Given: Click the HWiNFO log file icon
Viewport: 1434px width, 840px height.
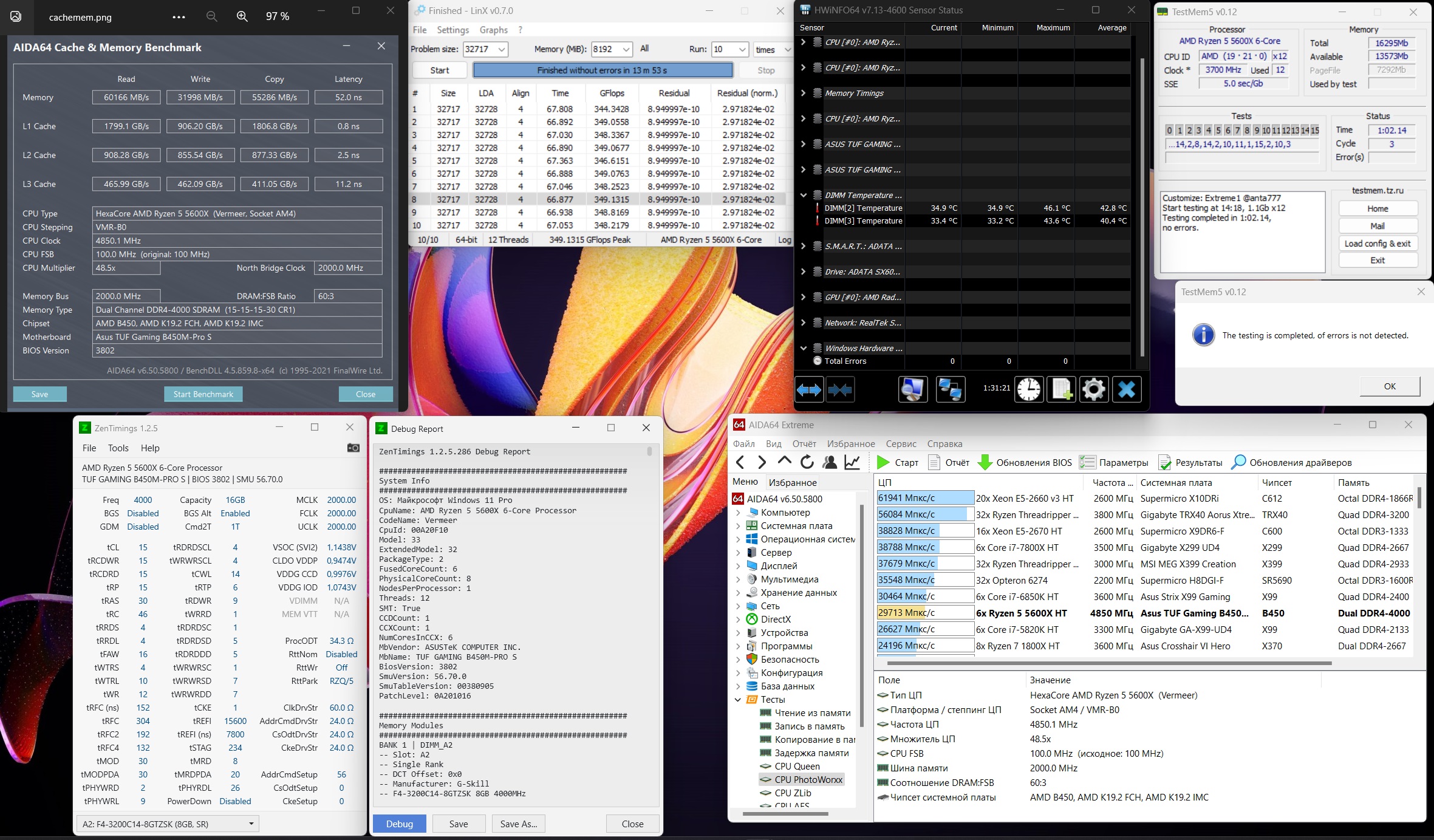Looking at the screenshot, I should [x=1061, y=389].
